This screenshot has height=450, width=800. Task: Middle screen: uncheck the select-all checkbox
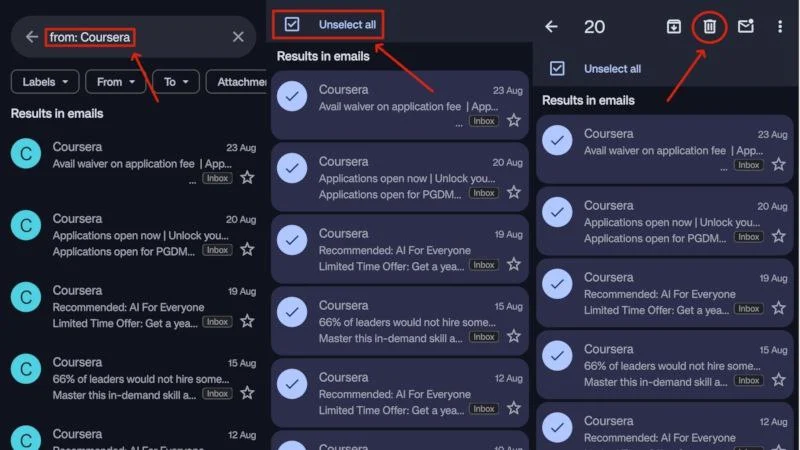click(x=292, y=24)
